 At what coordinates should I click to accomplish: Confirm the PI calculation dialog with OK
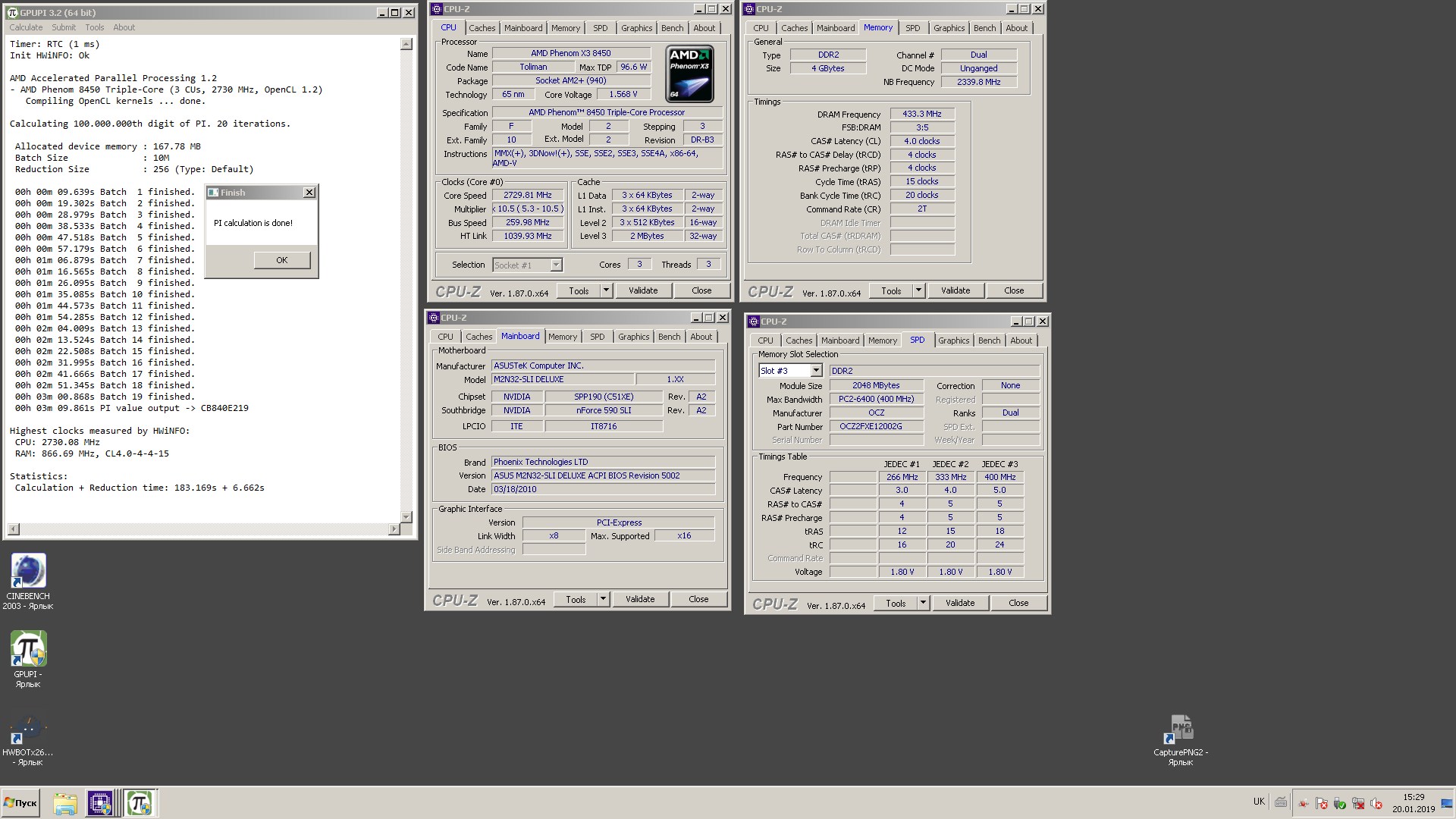click(282, 260)
